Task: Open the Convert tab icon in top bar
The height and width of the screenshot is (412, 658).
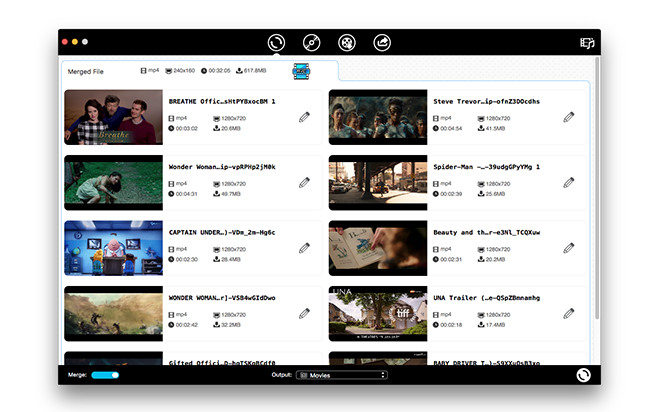Action: tap(276, 43)
